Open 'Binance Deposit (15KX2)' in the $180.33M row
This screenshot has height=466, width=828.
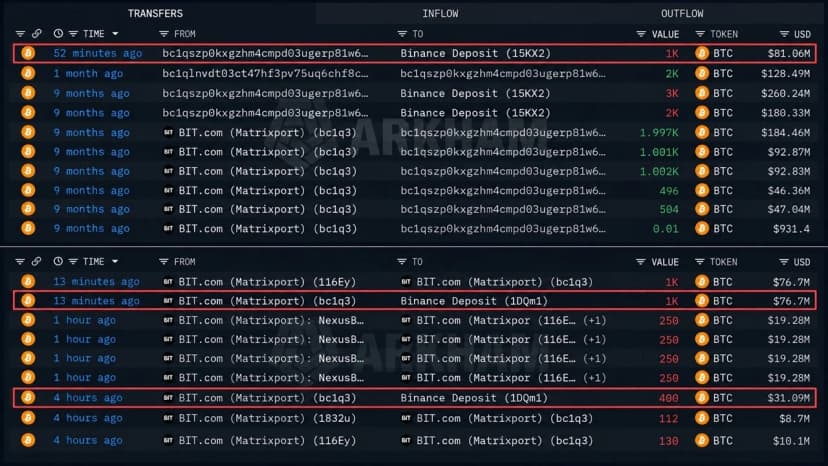click(x=475, y=113)
